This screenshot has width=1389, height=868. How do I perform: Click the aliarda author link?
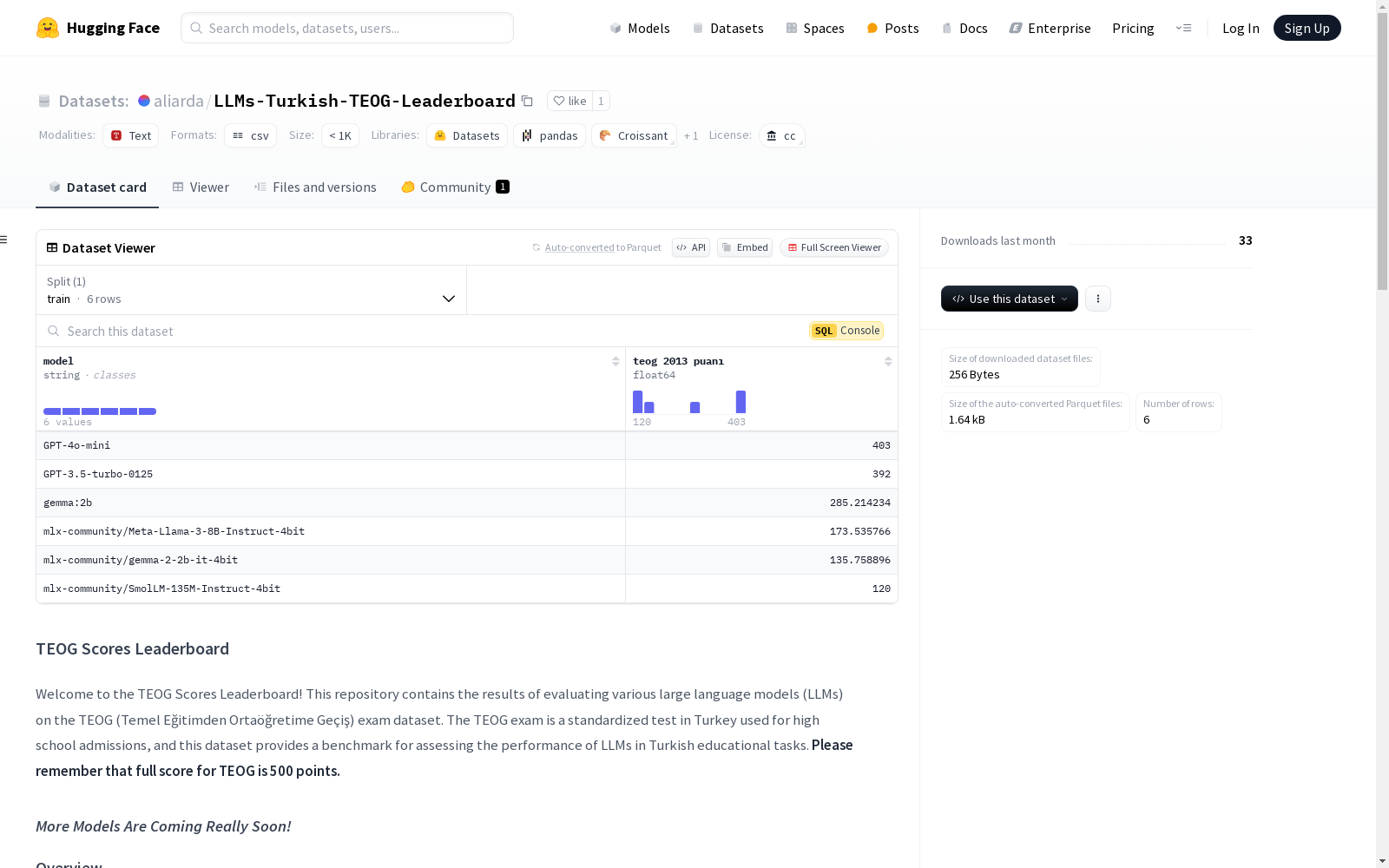tap(179, 101)
